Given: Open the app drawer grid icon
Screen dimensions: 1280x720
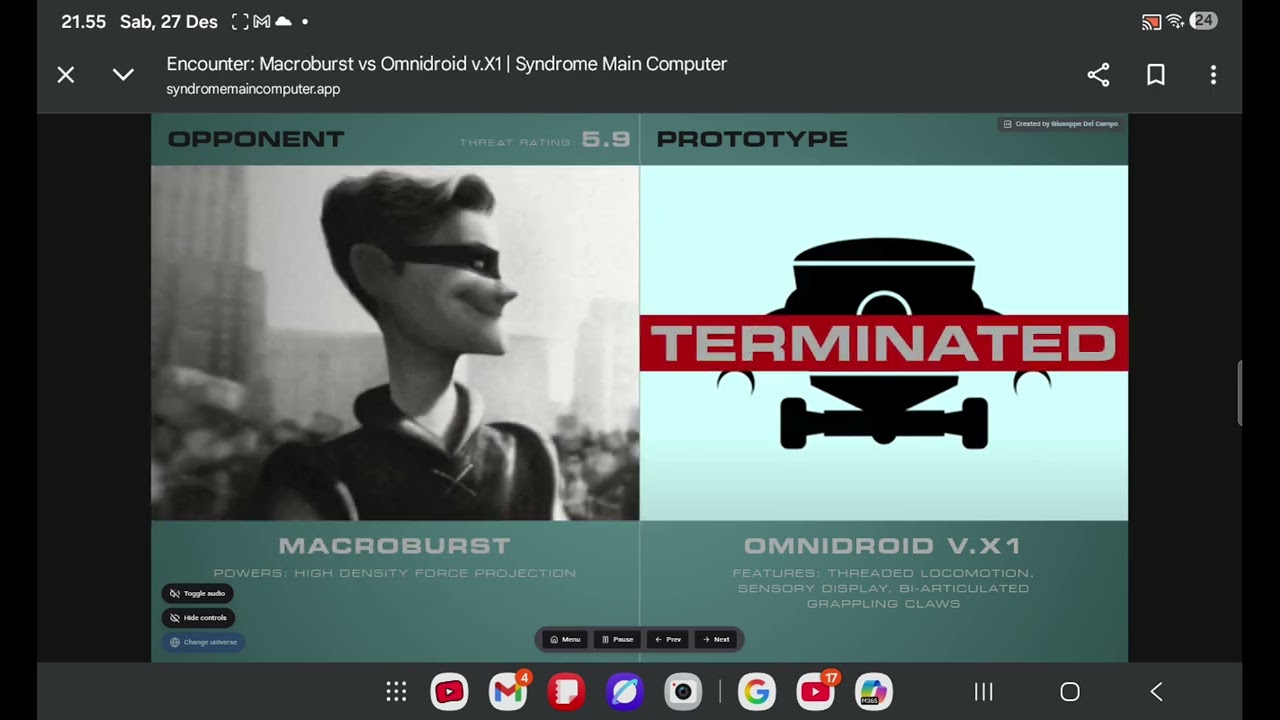Looking at the screenshot, I should coord(396,692).
